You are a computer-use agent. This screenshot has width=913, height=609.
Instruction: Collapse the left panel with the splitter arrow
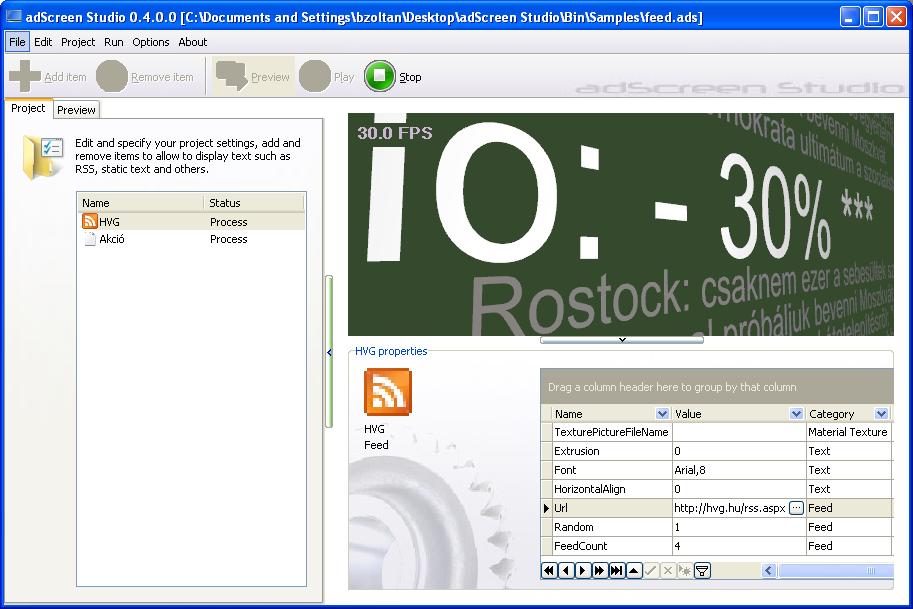pos(329,352)
